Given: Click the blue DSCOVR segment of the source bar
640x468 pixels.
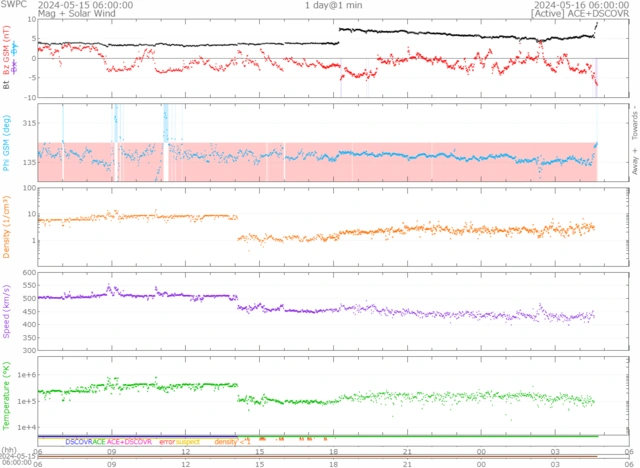Looking at the screenshot, I should point(138,437).
